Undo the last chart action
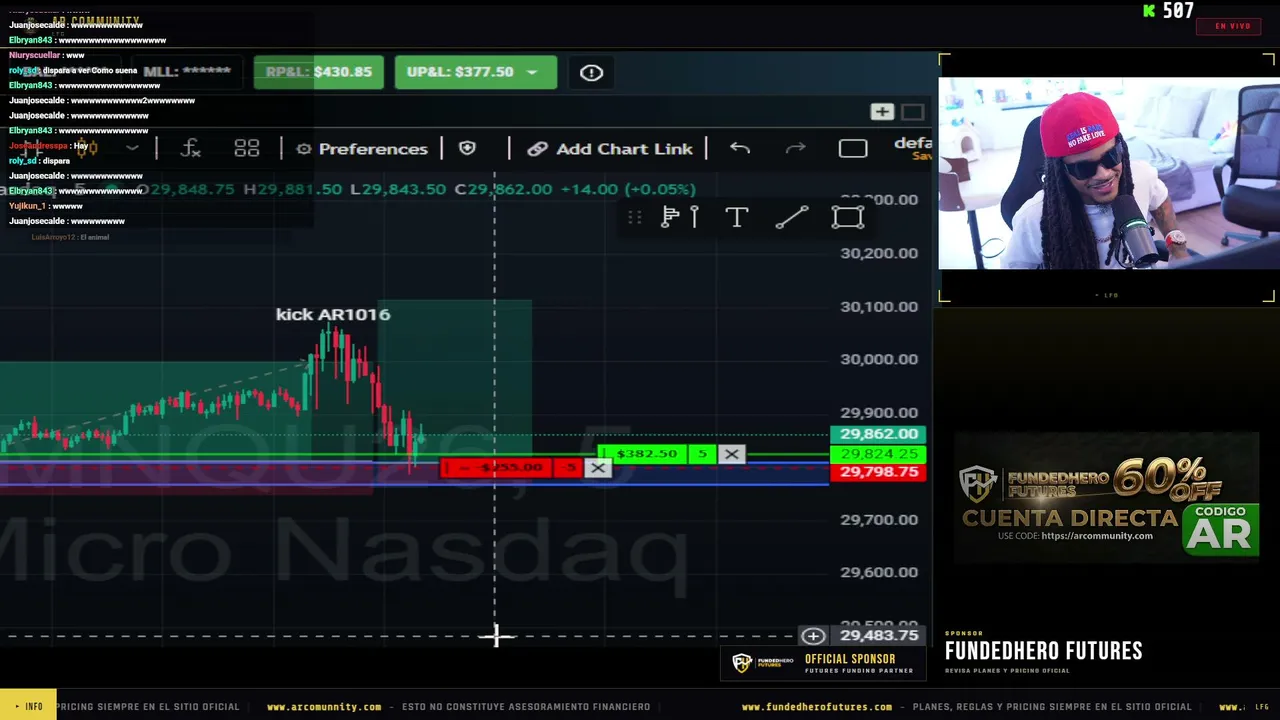Image resolution: width=1280 pixels, height=720 pixels. click(740, 148)
